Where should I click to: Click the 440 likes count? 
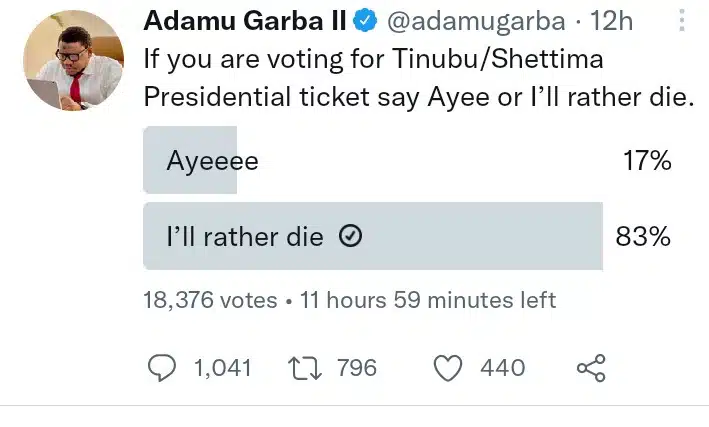click(502, 368)
